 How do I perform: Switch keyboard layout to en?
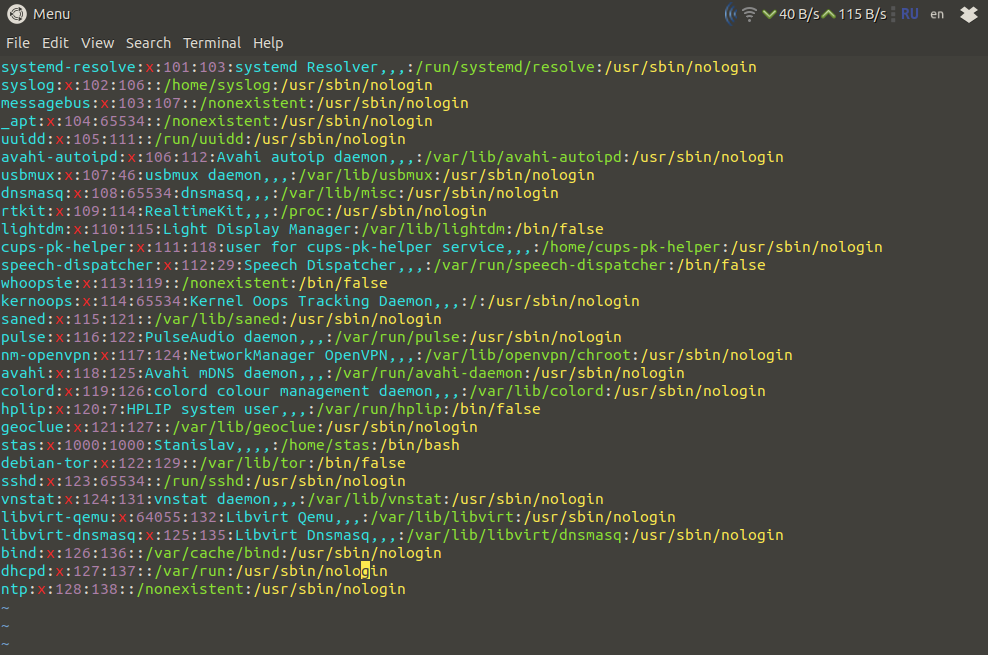click(x=937, y=14)
